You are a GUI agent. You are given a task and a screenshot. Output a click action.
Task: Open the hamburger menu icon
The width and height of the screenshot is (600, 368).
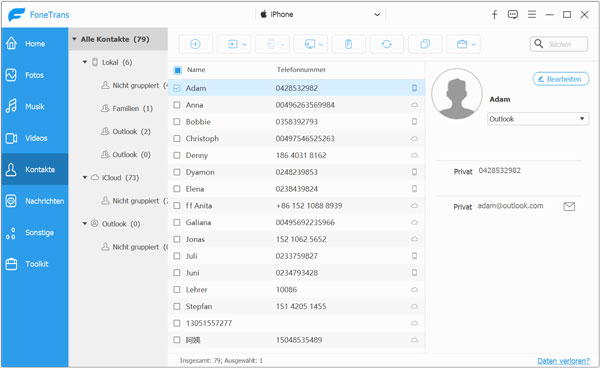(532, 15)
